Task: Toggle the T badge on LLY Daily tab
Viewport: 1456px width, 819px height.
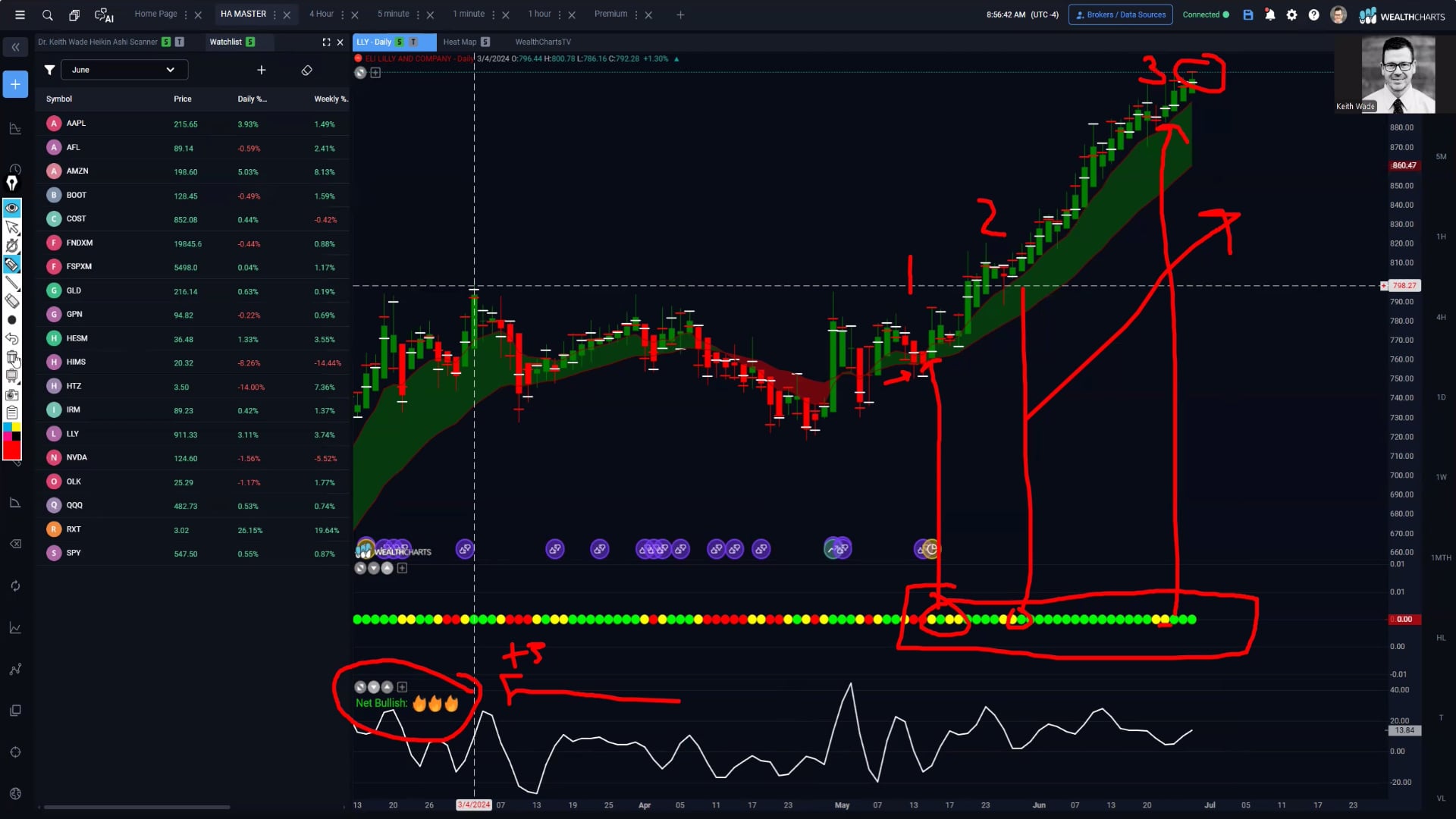Action: click(413, 42)
